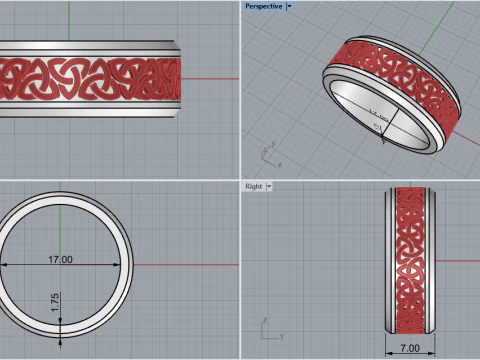The height and width of the screenshot is (360, 480).
Task: Click the ring in the Perspective viewport
Action: [392, 95]
